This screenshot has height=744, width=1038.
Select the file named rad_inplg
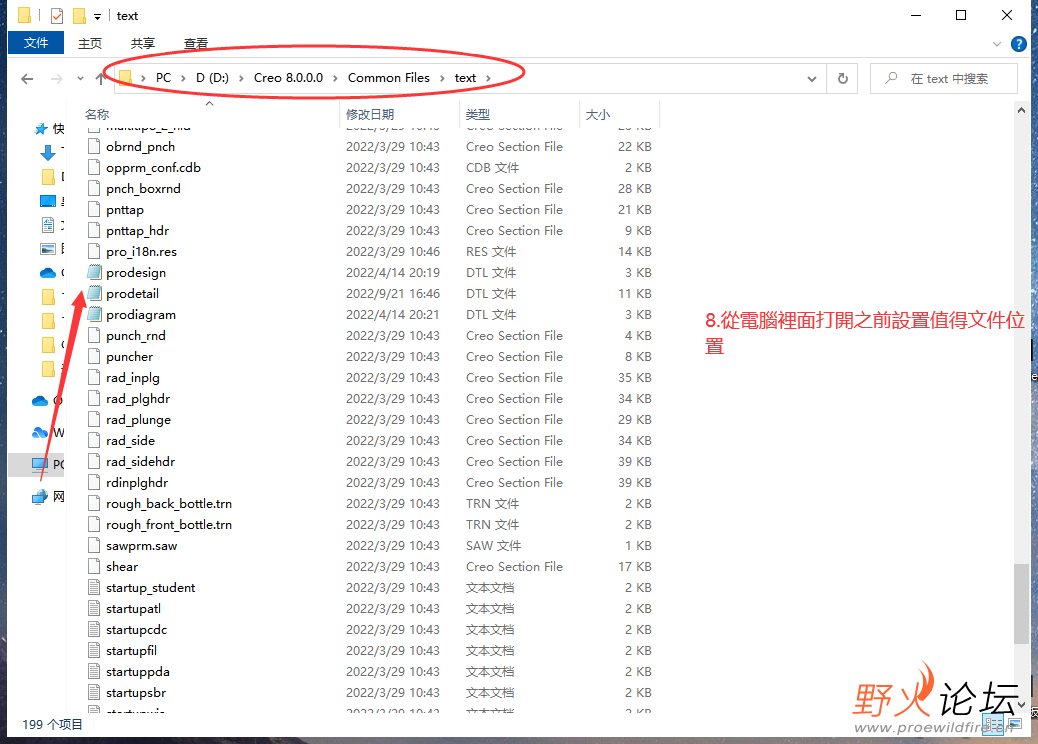point(132,377)
